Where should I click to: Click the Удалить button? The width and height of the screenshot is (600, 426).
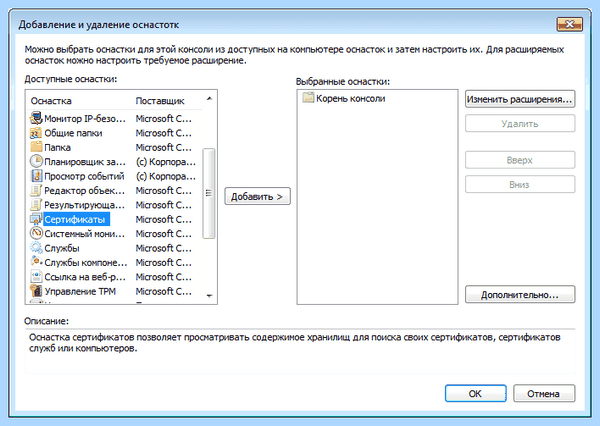click(x=520, y=124)
